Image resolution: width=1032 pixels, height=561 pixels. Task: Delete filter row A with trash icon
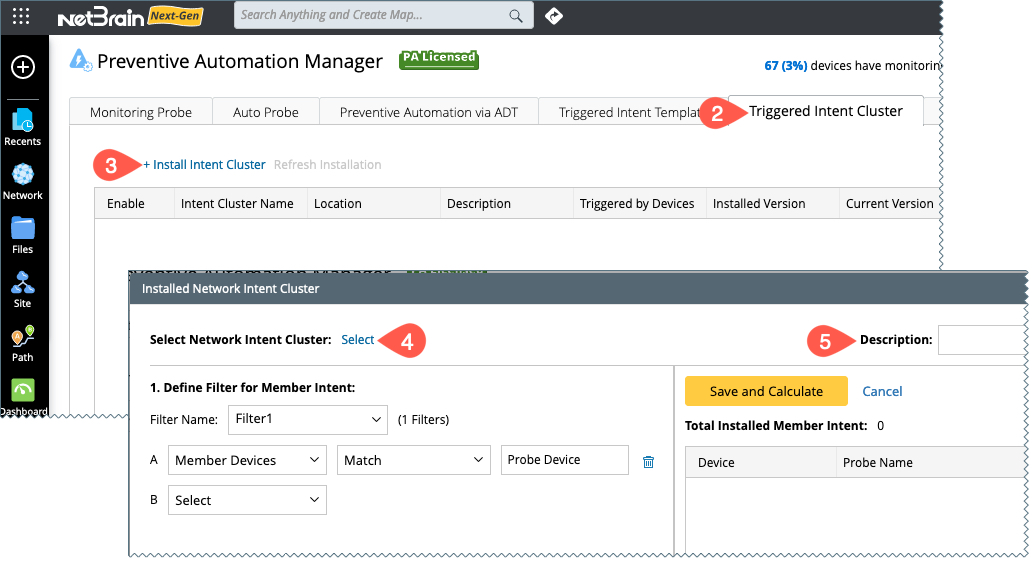[x=649, y=461]
